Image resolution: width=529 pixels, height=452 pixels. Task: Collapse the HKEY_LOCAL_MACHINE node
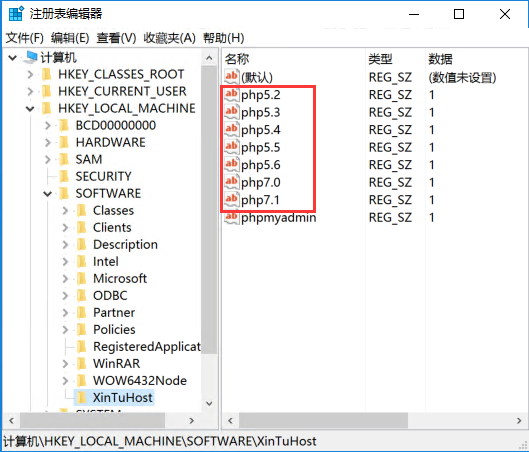30,109
